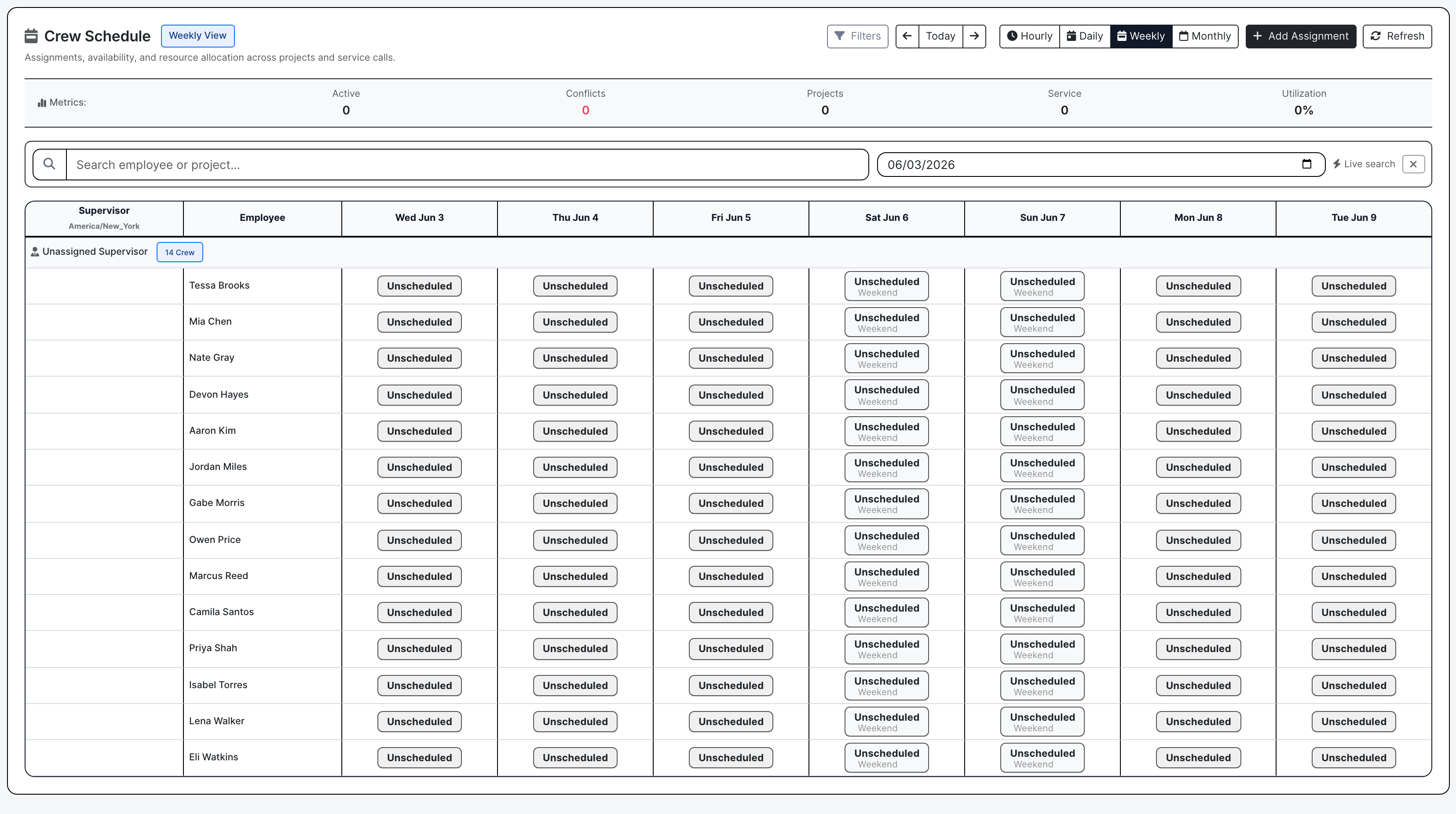The height and width of the screenshot is (814, 1456).
Task: Select employee Gabe Morris
Action: click(x=216, y=503)
